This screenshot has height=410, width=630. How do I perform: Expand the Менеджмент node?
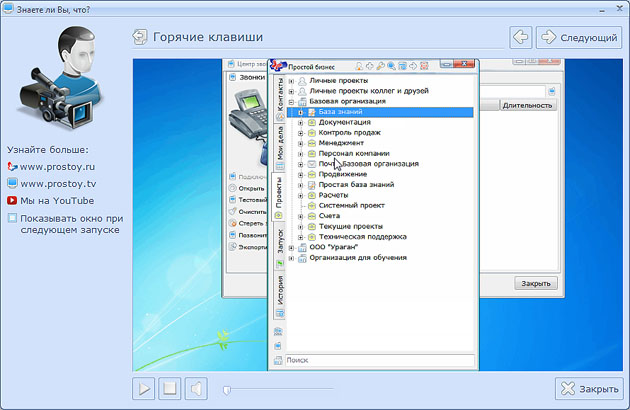[301, 144]
